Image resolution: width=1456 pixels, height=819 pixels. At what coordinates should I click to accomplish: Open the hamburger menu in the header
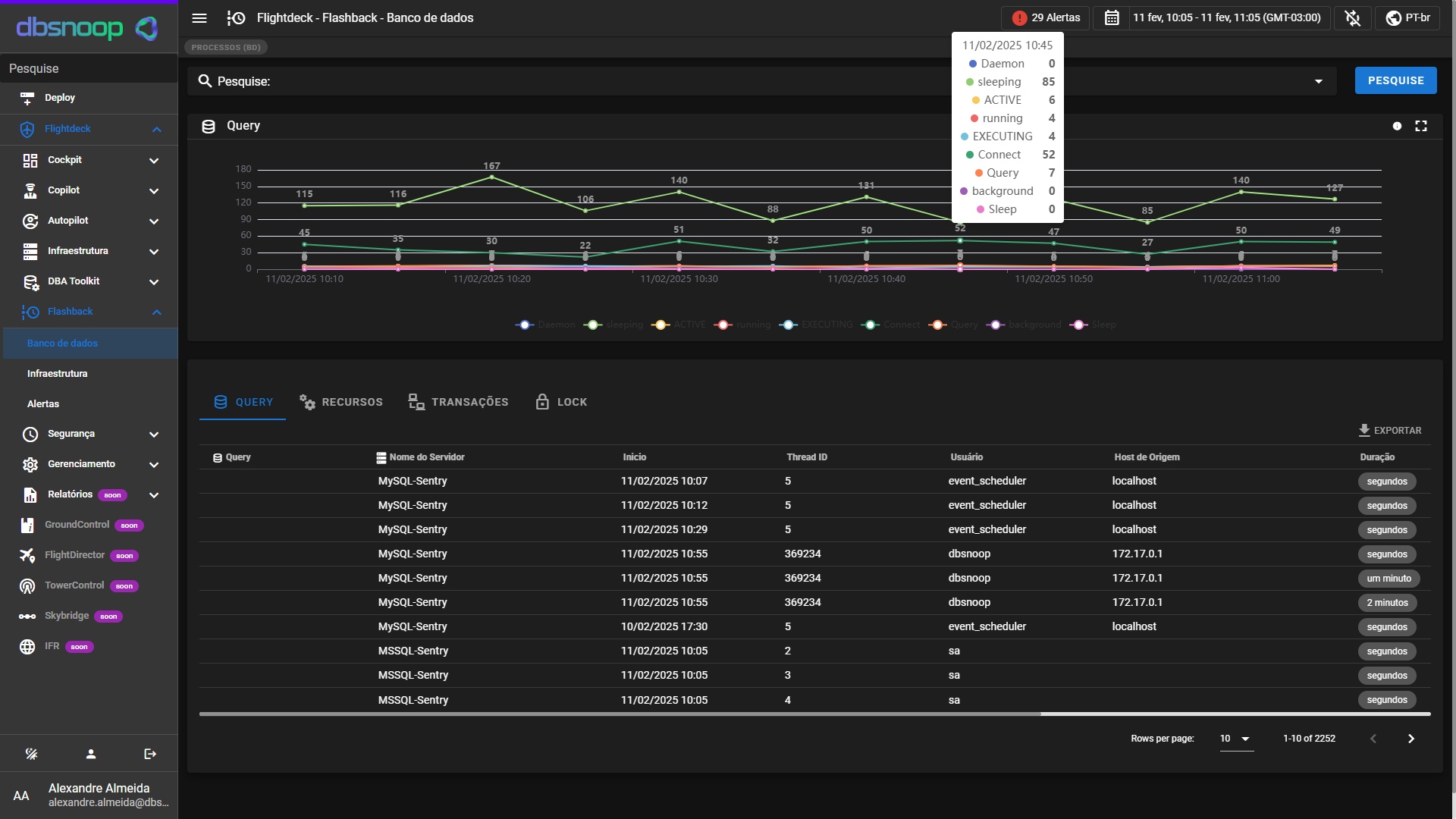199,18
